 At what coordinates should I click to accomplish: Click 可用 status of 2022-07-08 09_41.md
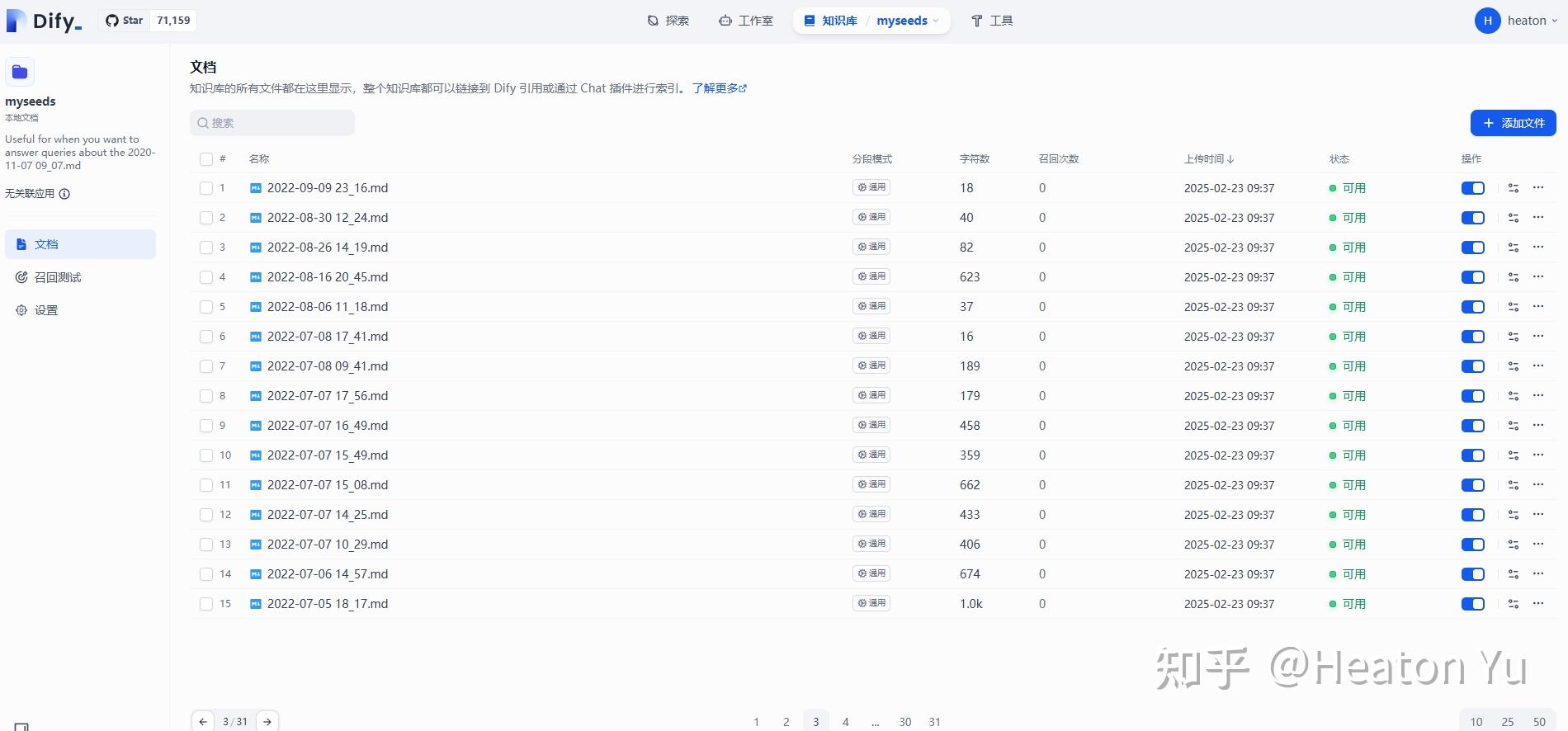click(x=1347, y=366)
